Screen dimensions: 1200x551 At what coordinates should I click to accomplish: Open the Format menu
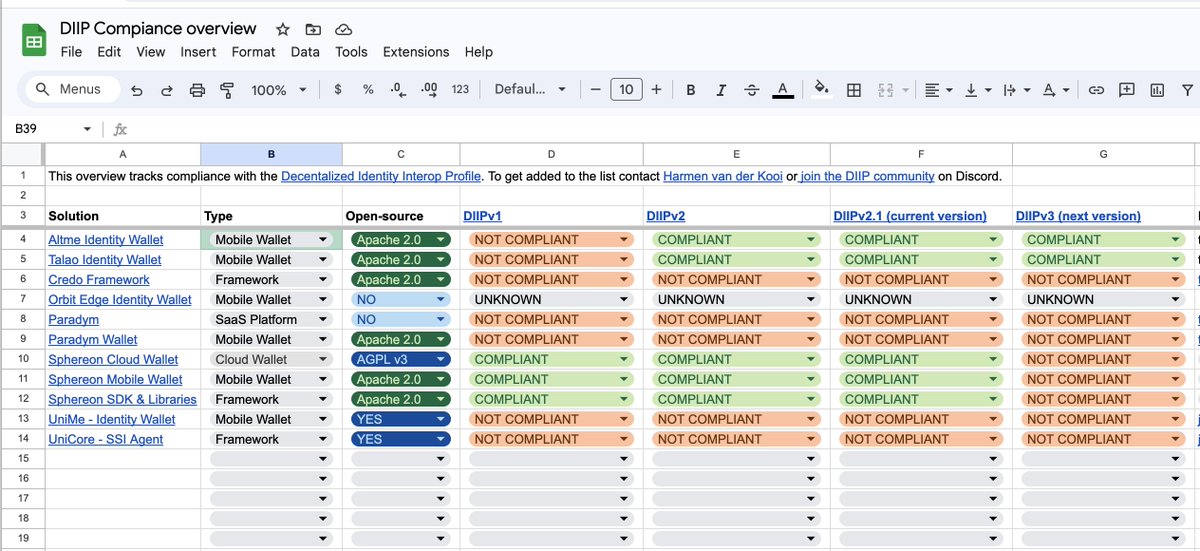253,52
